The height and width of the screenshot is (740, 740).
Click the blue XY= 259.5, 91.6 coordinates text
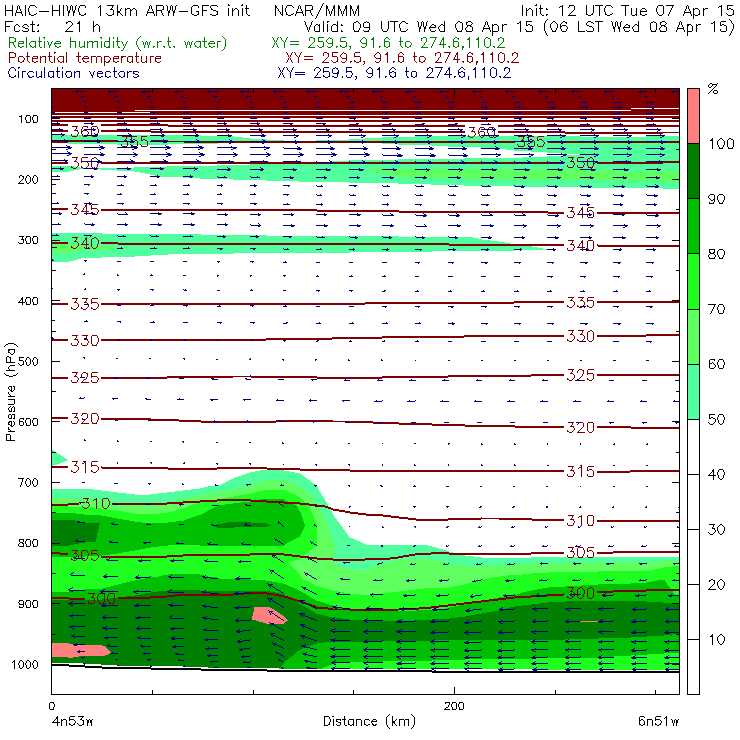coord(394,73)
